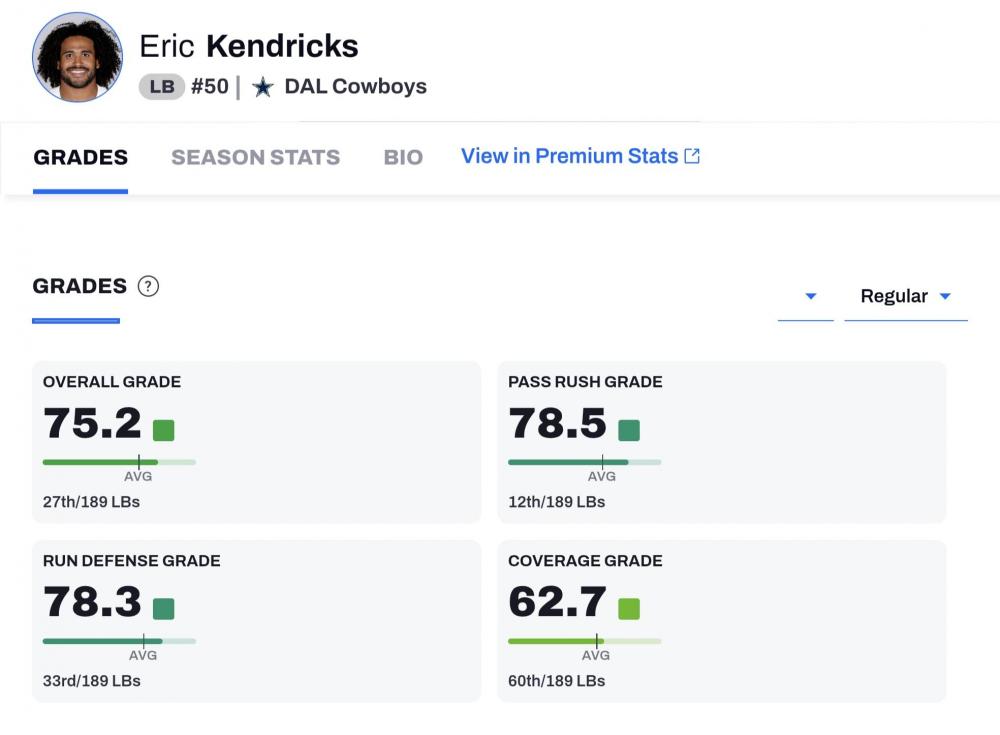Click the Dallas Cowboys star logo

click(263, 87)
